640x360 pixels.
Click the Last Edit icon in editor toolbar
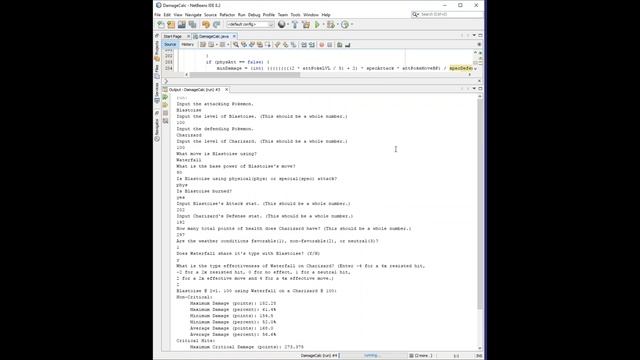(x=202, y=44)
